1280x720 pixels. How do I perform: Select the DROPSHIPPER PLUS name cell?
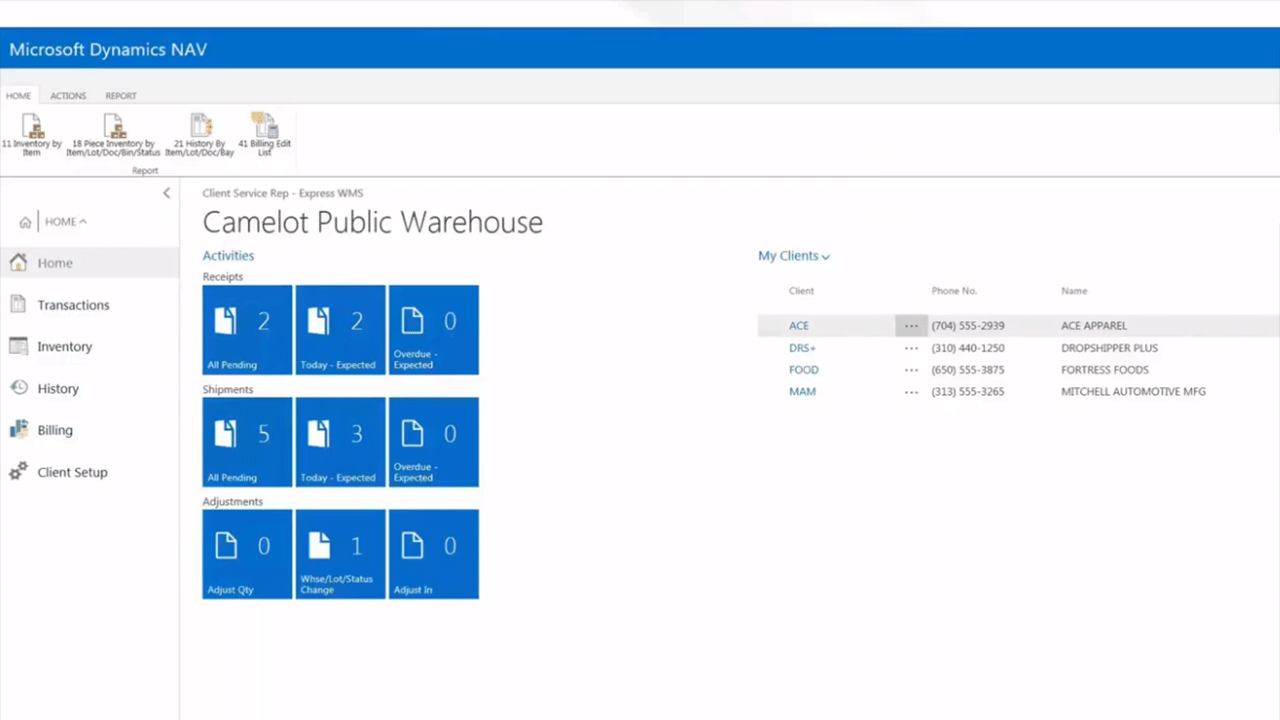pos(1109,348)
